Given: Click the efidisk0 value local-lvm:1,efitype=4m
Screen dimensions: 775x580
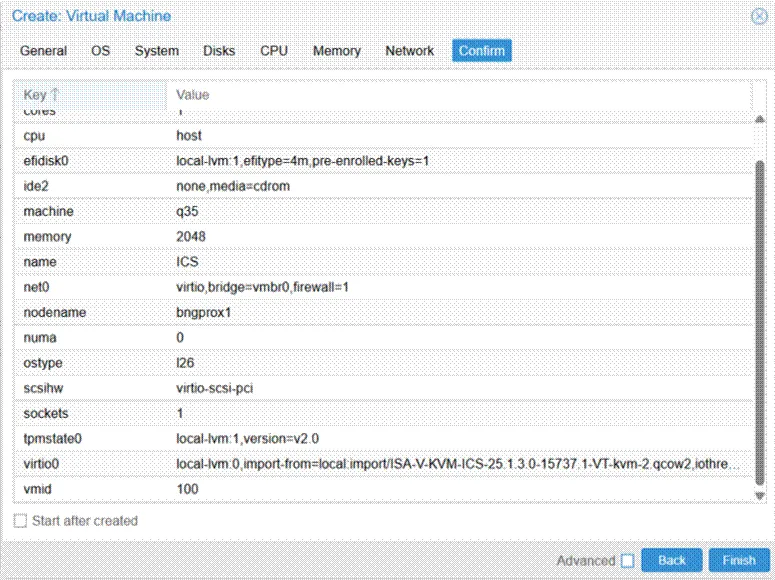Looking at the screenshot, I should pyautogui.click(x=302, y=161).
